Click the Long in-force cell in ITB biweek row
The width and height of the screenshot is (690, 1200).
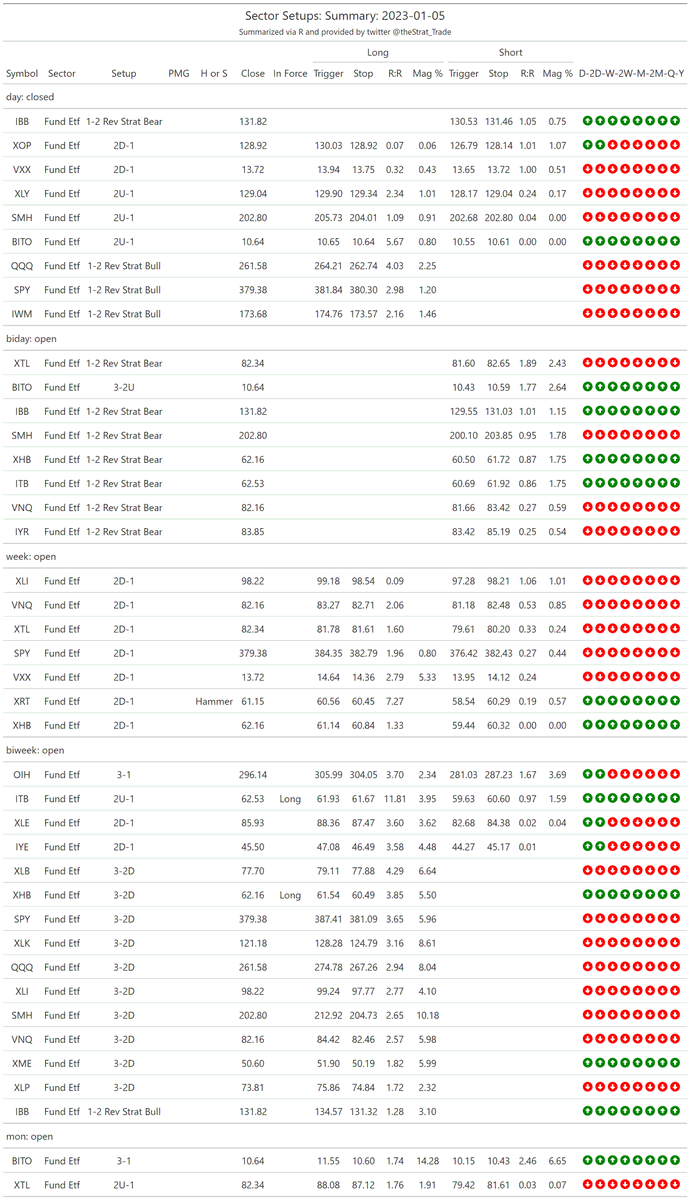coord(290,798)
